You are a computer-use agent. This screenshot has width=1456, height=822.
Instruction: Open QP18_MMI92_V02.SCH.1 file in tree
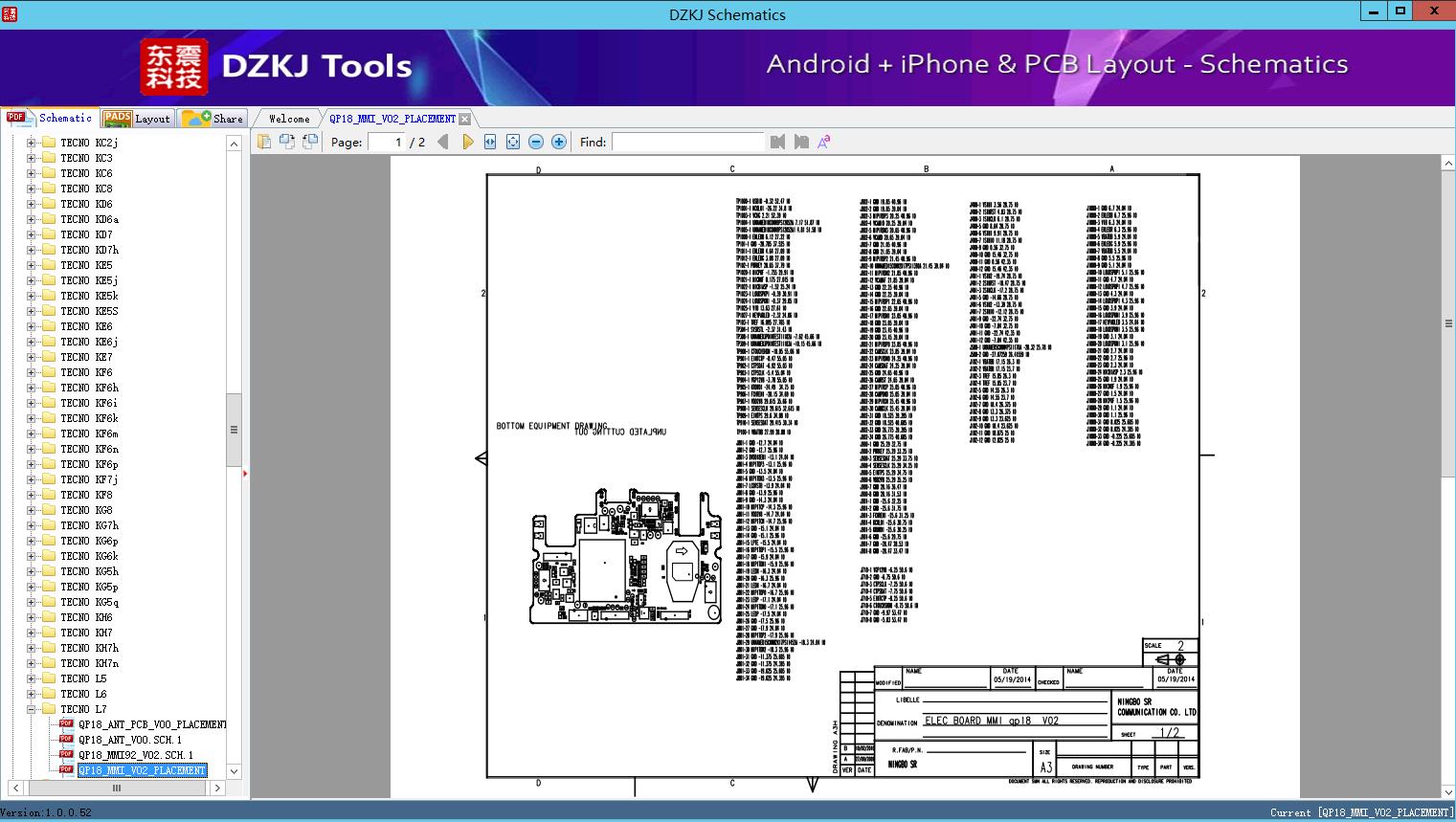pyautogui.click(x=135, y=755)
